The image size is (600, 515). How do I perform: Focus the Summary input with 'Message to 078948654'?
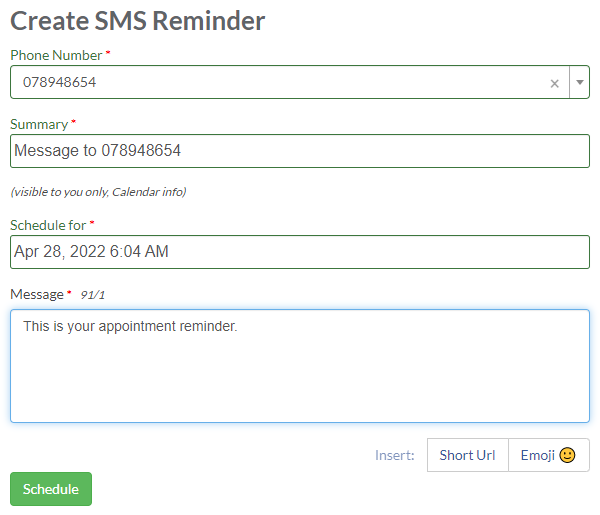(300, 151)
